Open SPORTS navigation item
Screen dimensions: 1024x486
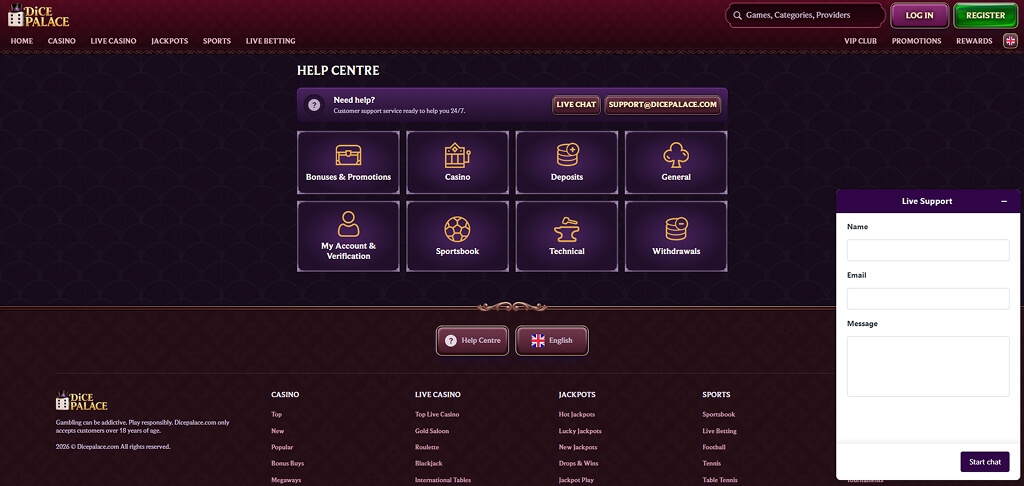217,40
